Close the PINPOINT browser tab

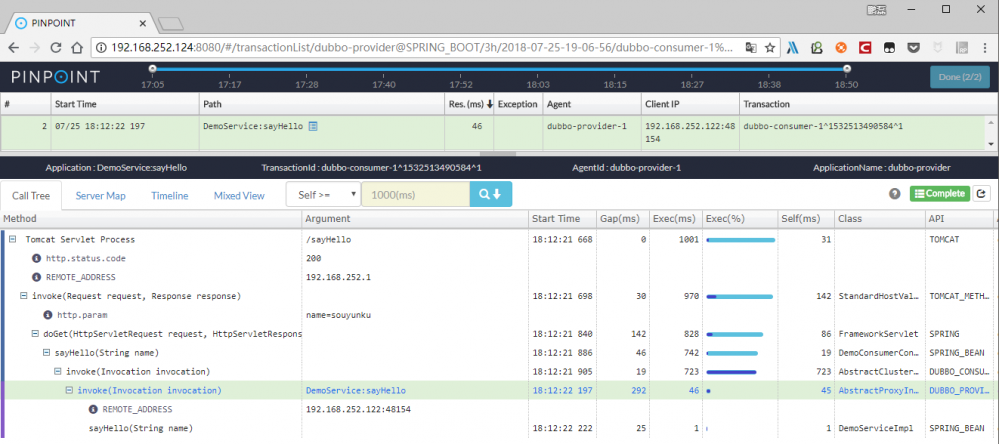point(143,23)
